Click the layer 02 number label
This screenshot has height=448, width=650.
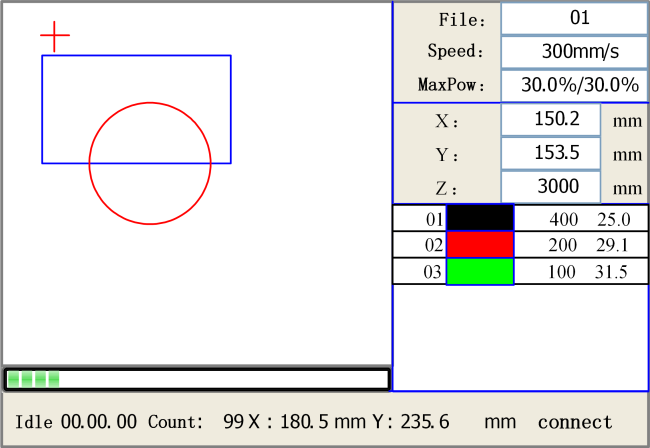tap(433, 245)
